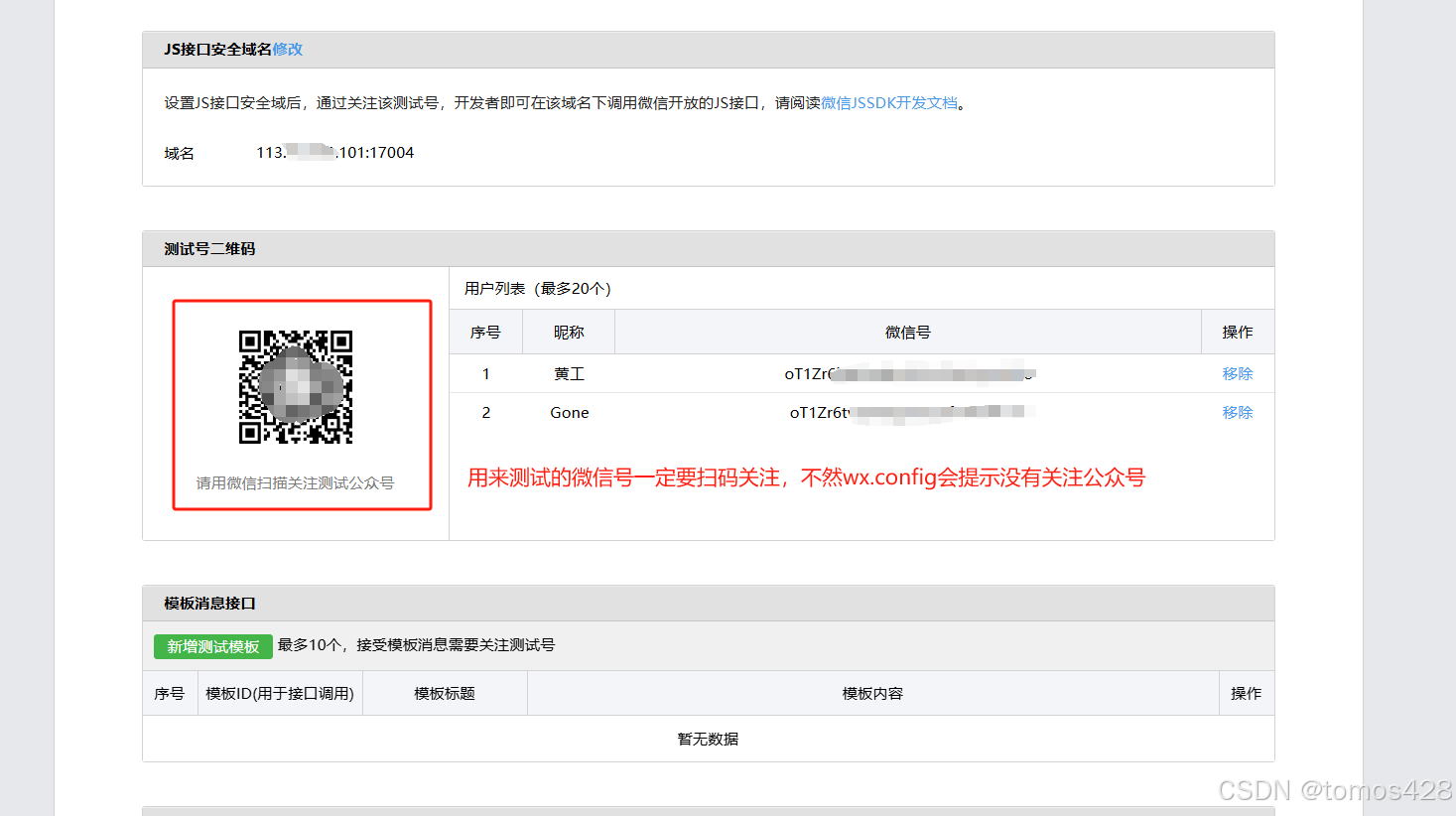Click the 修改 link beside JS接口安全域名

(x=288, y=50)
